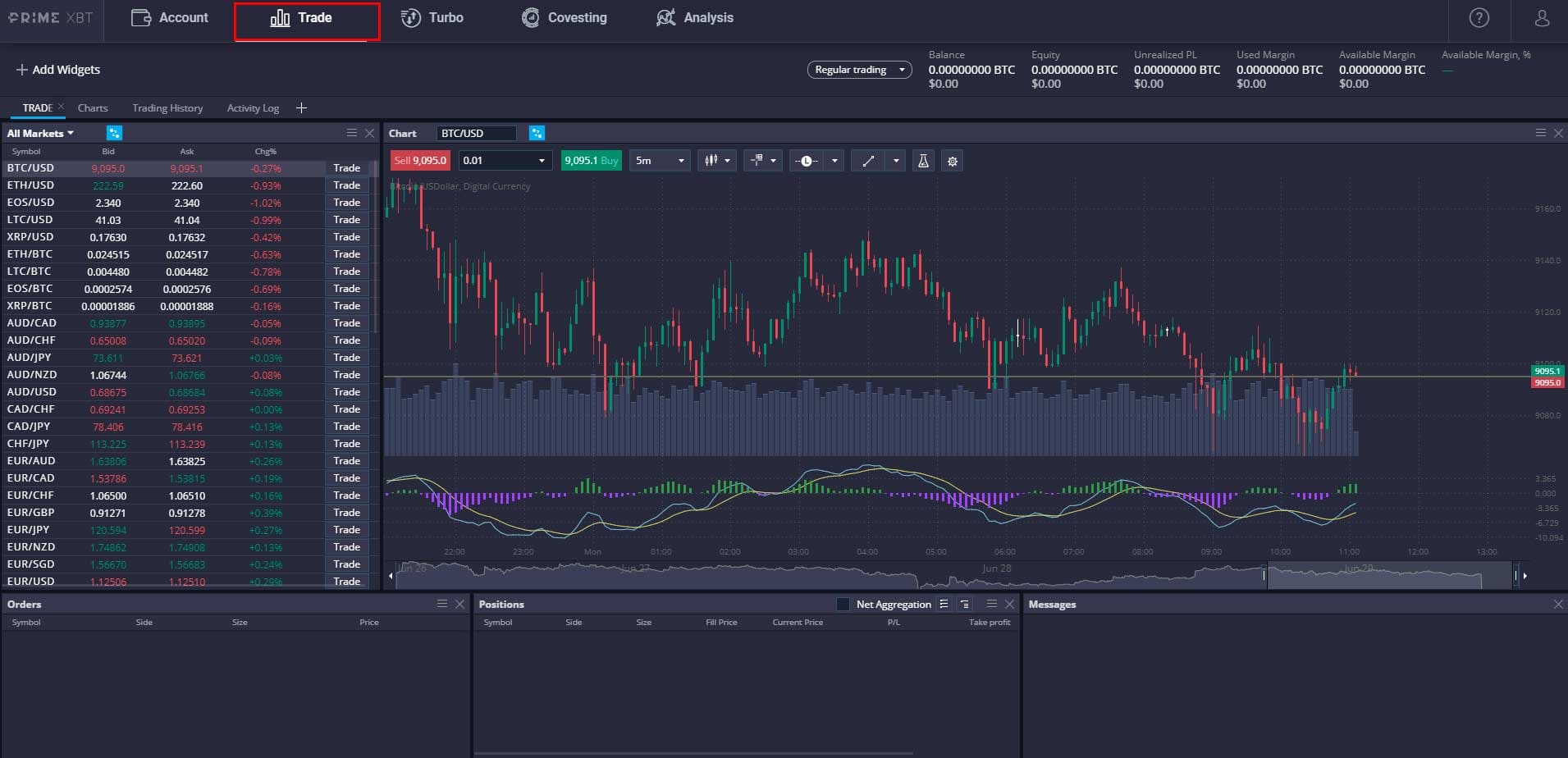
Task: Switch to the Charts workspace tab
Action: (x=93, y=107)
